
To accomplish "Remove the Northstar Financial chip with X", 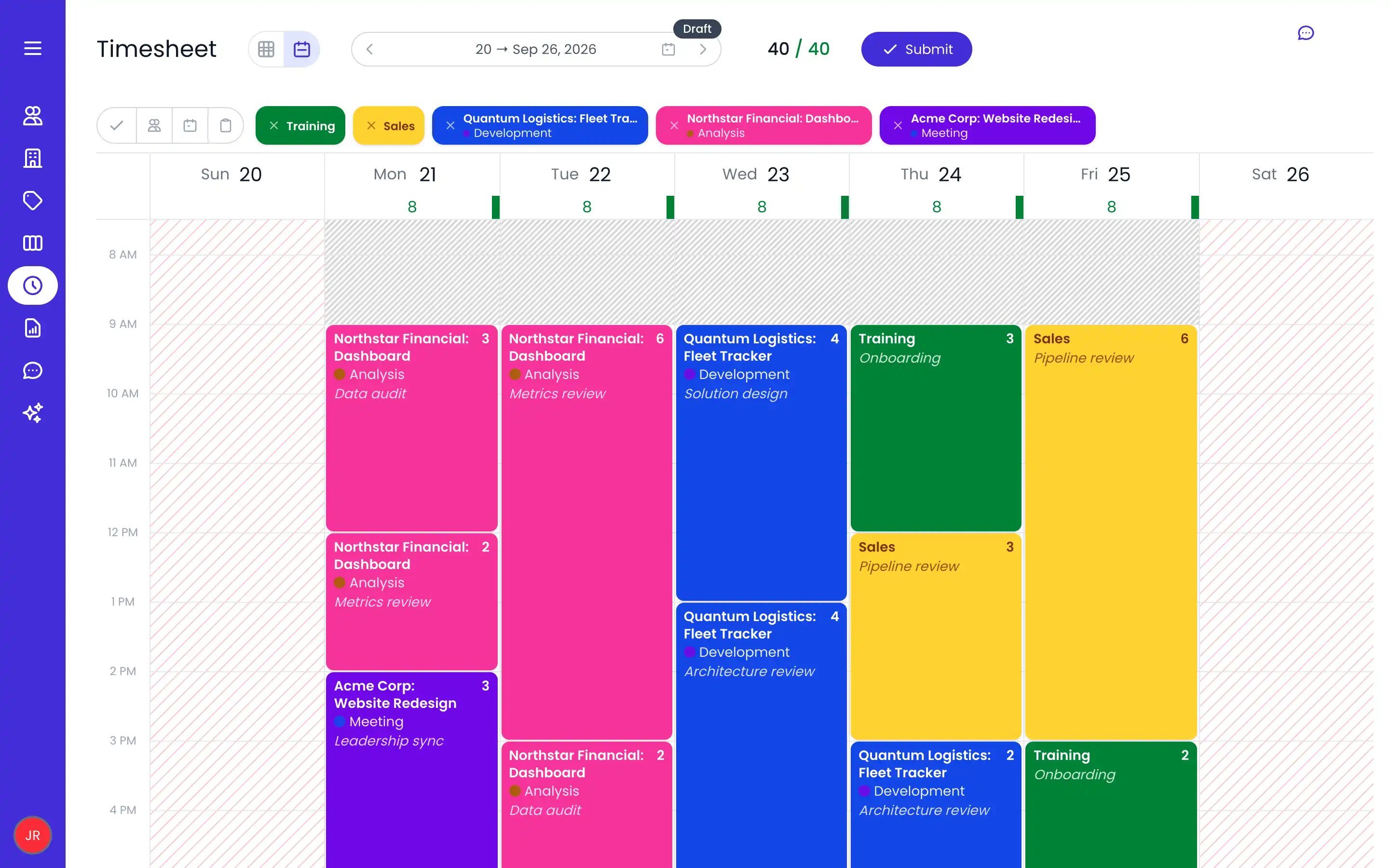I will [x=674, y=126].
